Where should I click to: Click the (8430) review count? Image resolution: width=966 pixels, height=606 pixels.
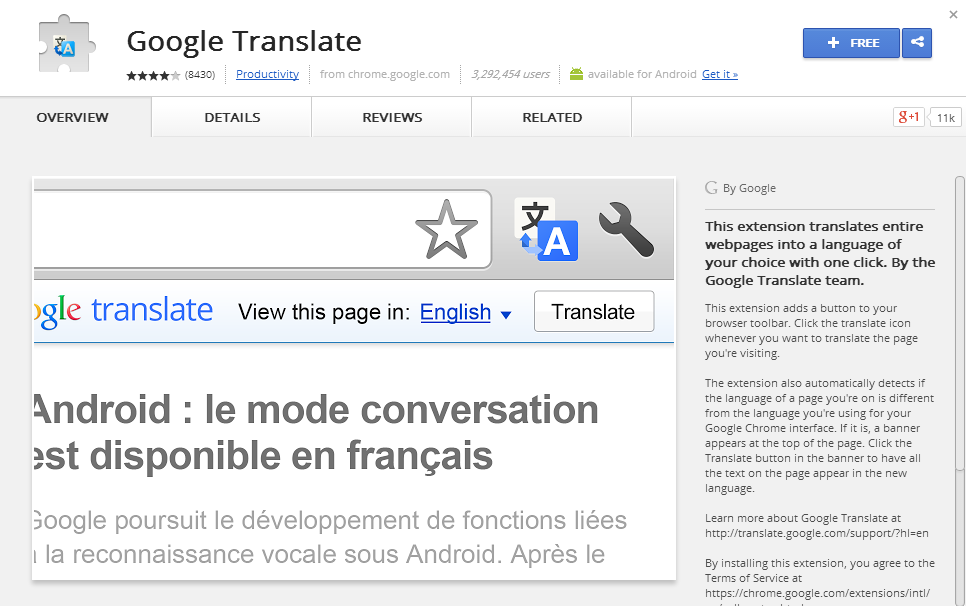pos(200,75)
